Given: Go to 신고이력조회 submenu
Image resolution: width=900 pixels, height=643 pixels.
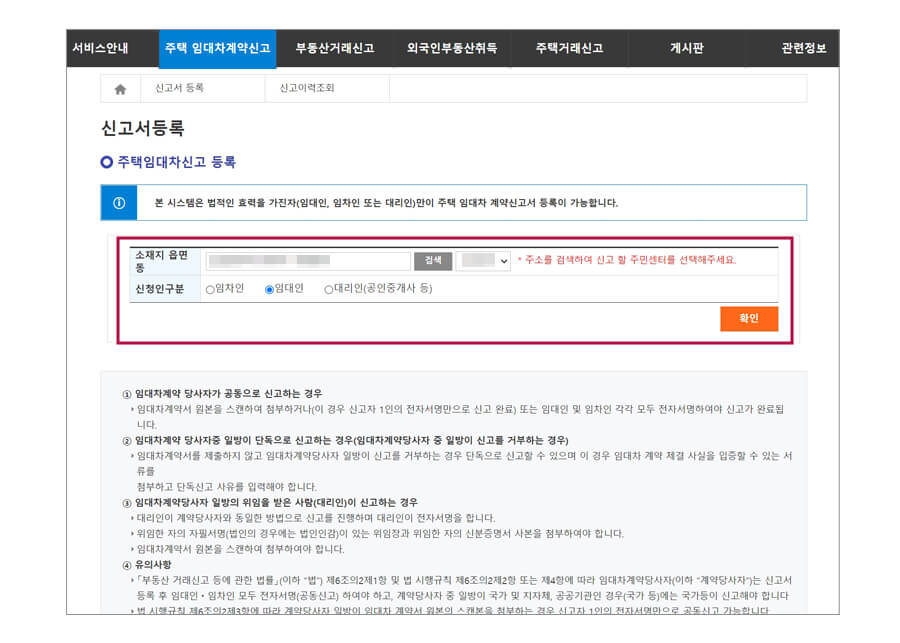Looking at the screenshot, I should (x=307, y=88).
